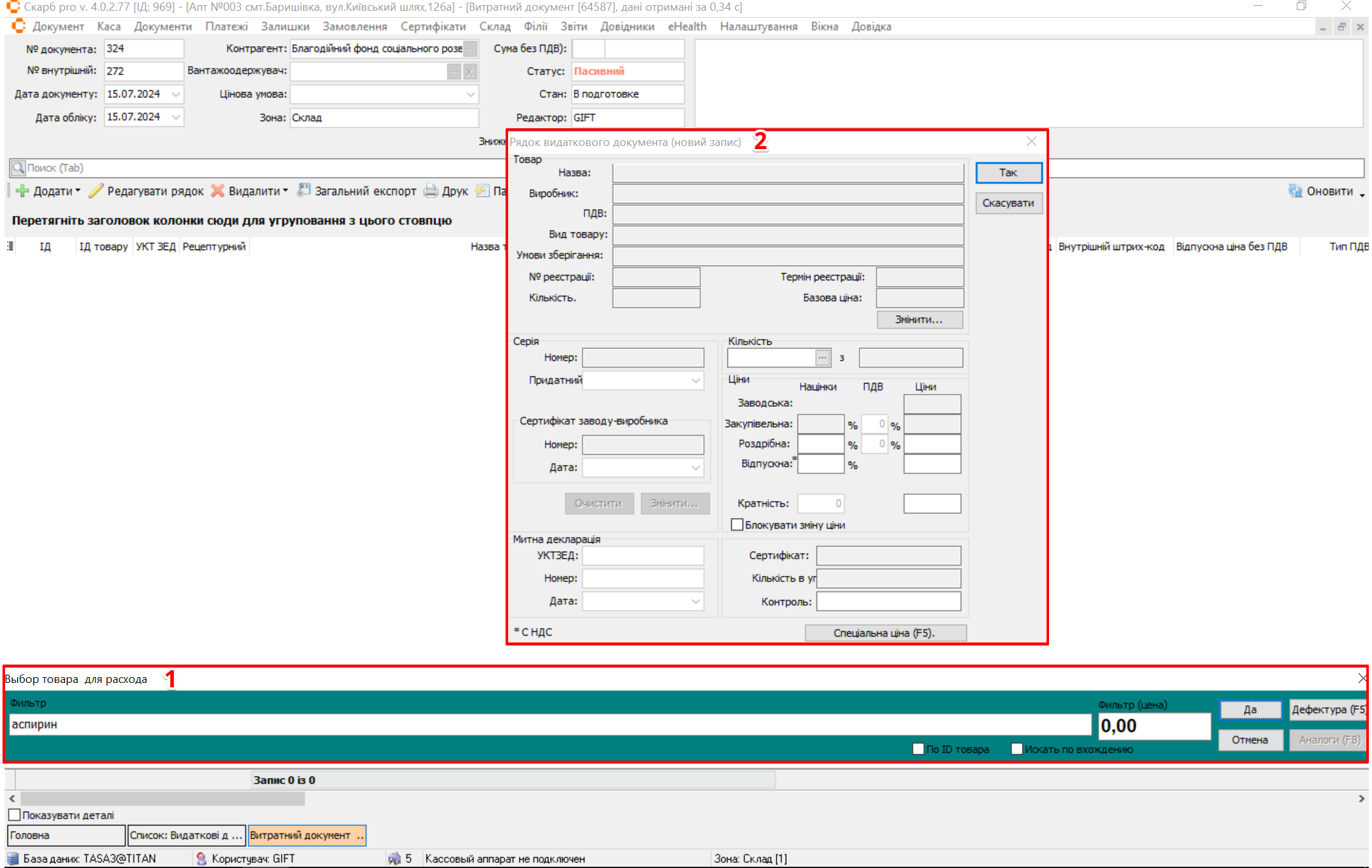
Task: Click the Фильтр text field containing аспирин
Action: pos(550,725)
